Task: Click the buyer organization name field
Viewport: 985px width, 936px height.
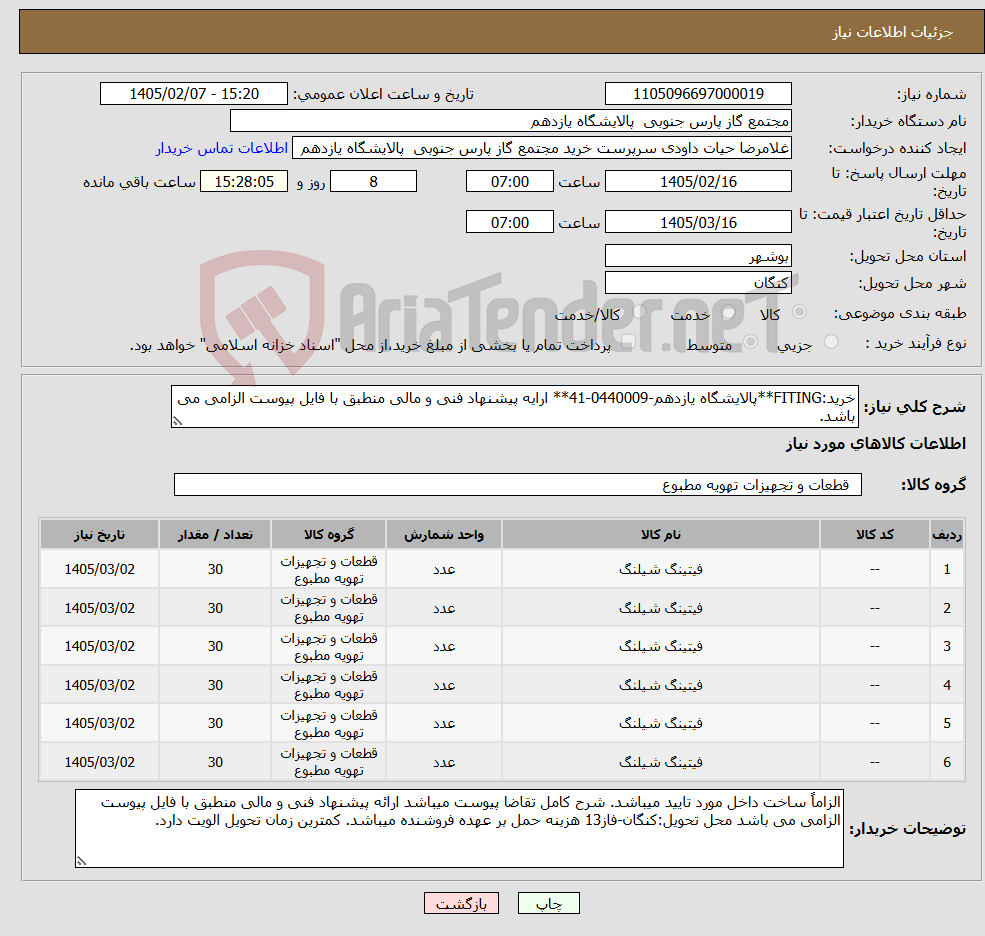Action: coord(511,121)
